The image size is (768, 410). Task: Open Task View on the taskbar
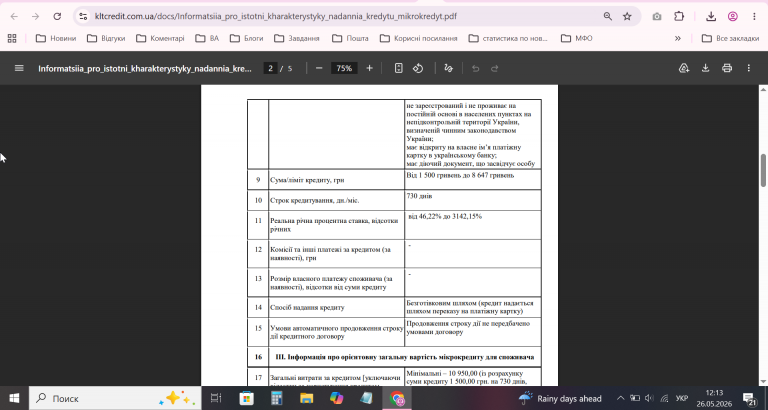click(216, 398)
